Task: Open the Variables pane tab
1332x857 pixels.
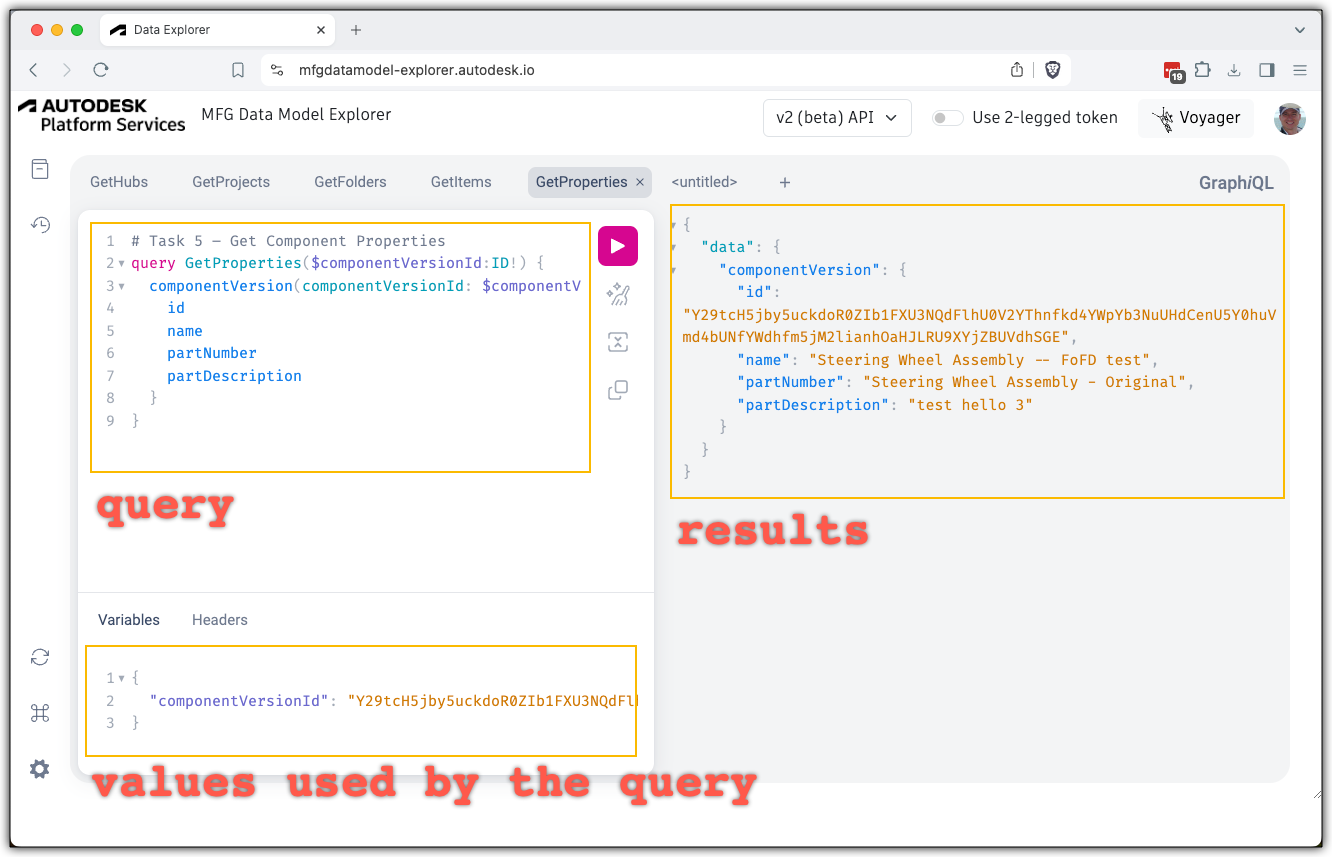Action: click(129, 620)
